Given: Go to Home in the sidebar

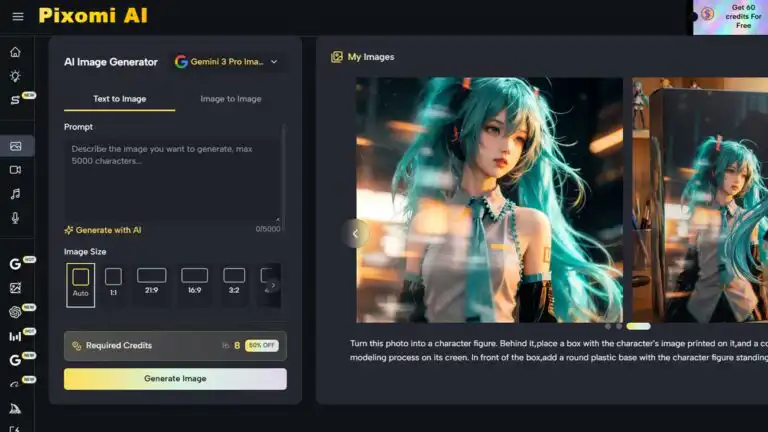Looking at the screenshot, I should point(15,52).
